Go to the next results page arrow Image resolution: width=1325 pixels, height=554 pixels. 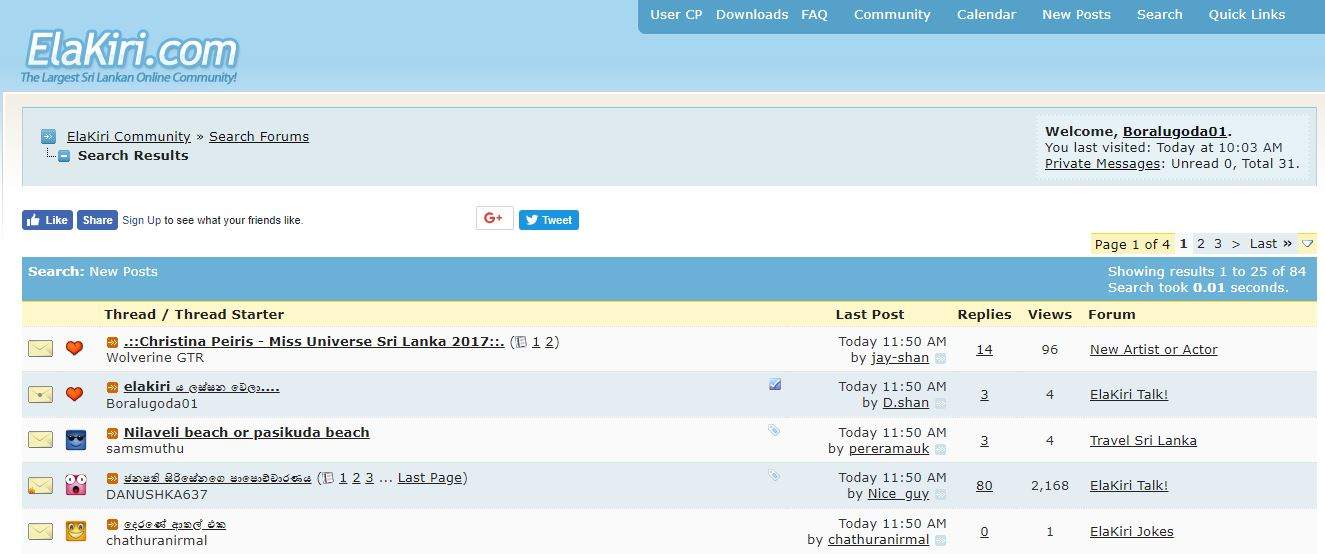click(1236, 243)
